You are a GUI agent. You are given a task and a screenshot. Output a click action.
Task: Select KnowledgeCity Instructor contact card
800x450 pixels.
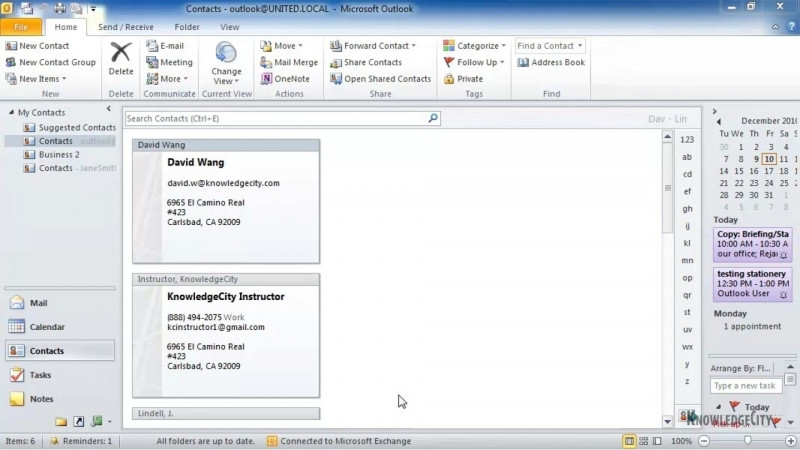click(226, 336)
